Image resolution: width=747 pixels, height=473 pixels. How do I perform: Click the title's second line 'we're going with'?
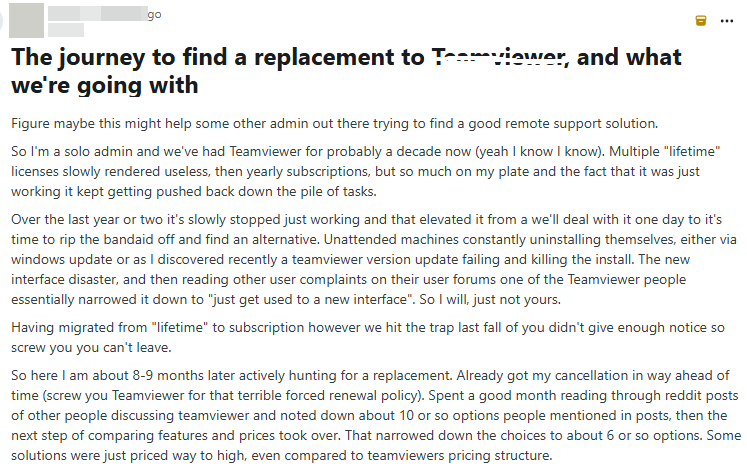(x=105, y=85)
